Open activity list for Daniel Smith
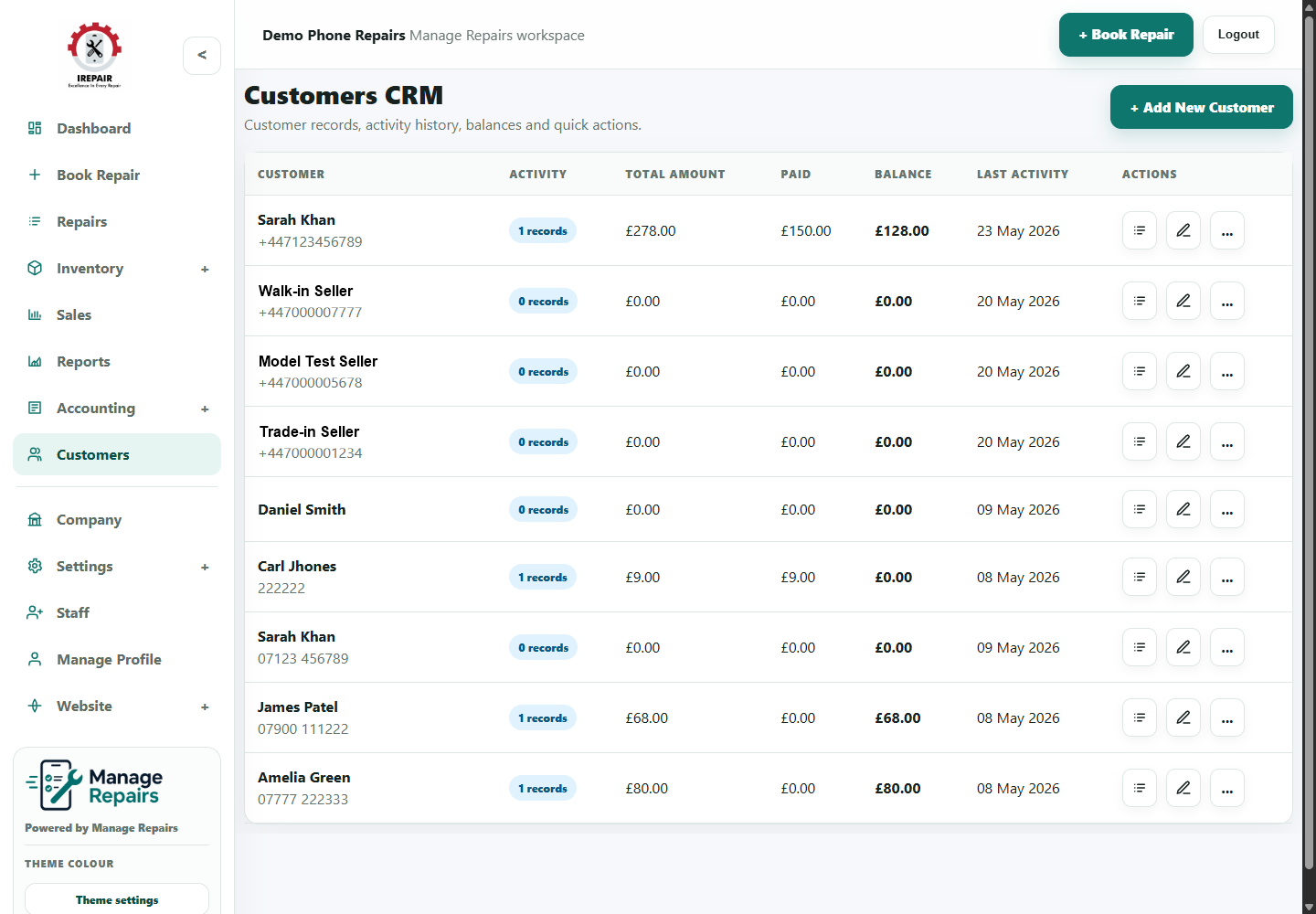Screen dimensions: 1316x914 tap(1140, 509)
